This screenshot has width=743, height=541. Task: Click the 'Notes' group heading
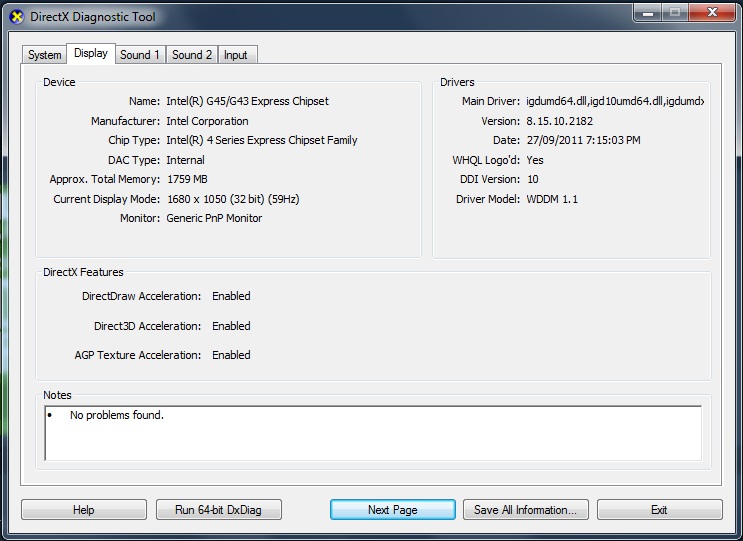click(57, 395)
